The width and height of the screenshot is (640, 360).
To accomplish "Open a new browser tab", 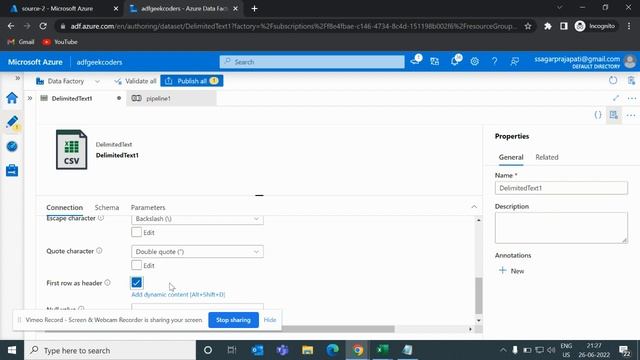I will point(254,9).
